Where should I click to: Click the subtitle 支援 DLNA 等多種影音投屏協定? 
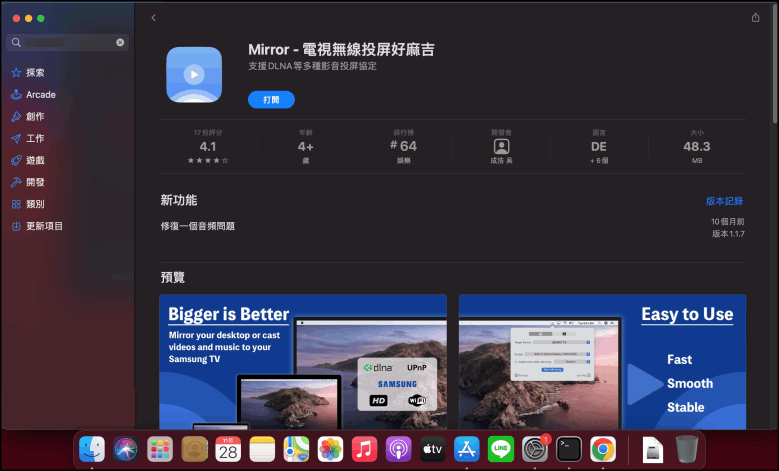(x=312, y=66)
